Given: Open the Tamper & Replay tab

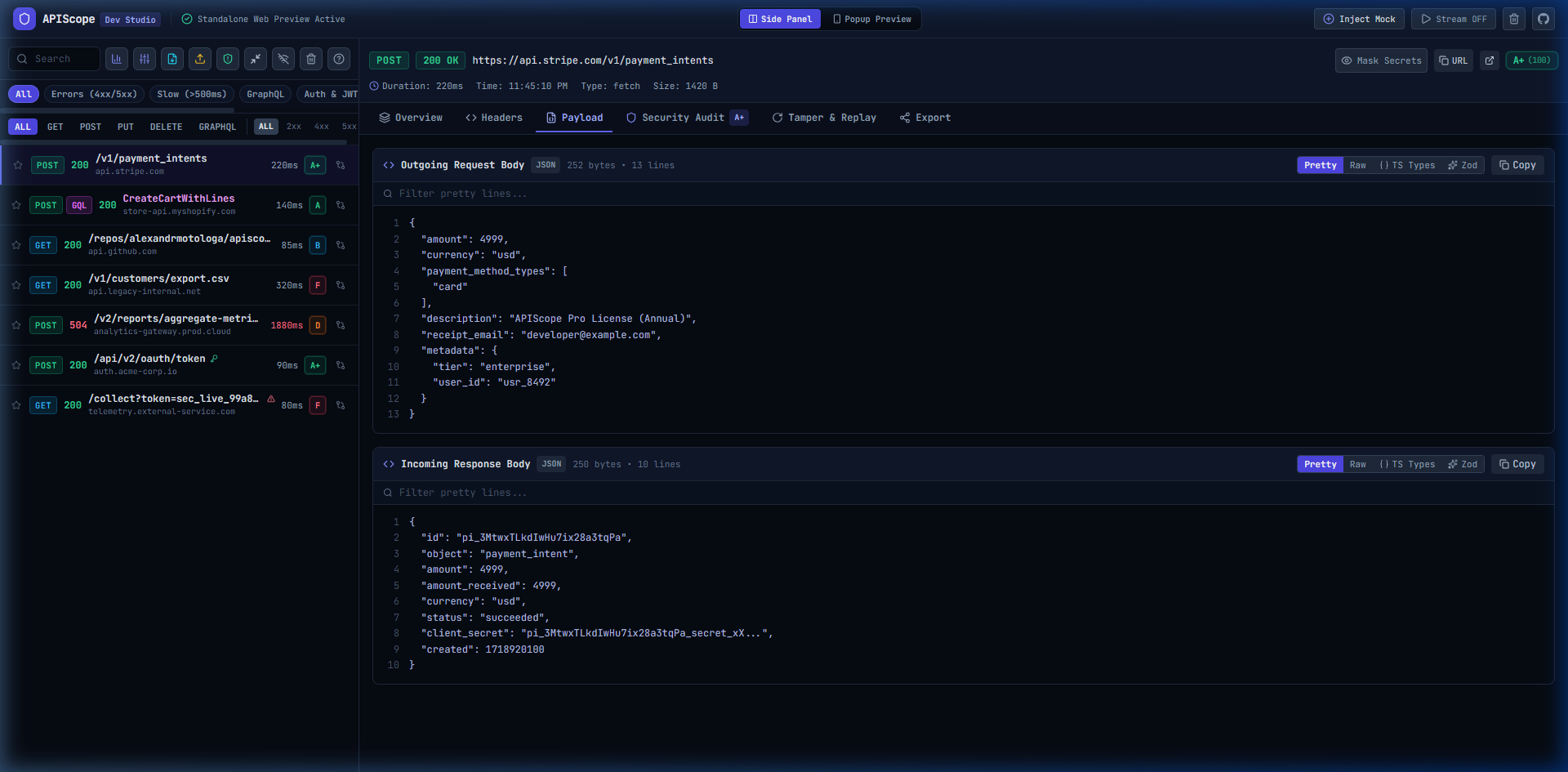Looking at the screenshot, I should coord(824,118).
